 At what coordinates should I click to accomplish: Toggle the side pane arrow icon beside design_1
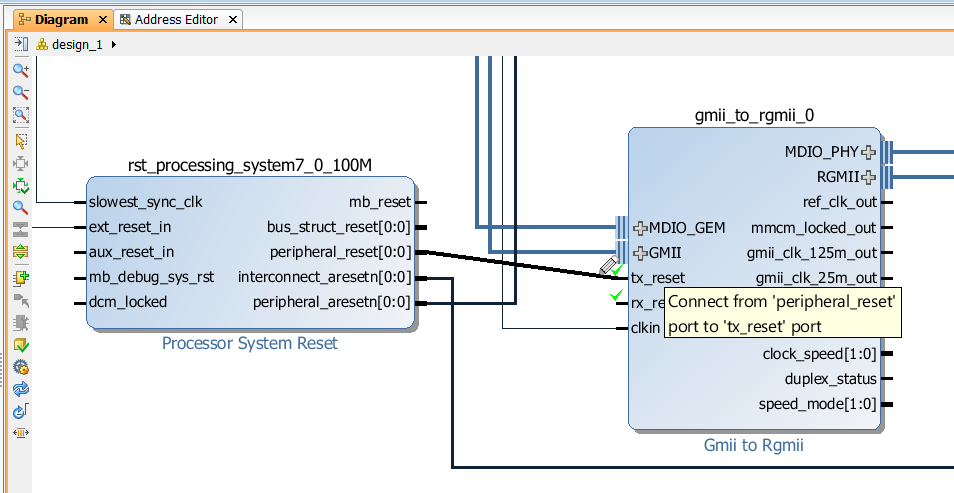pyautogui.click(x=21, y=44)
